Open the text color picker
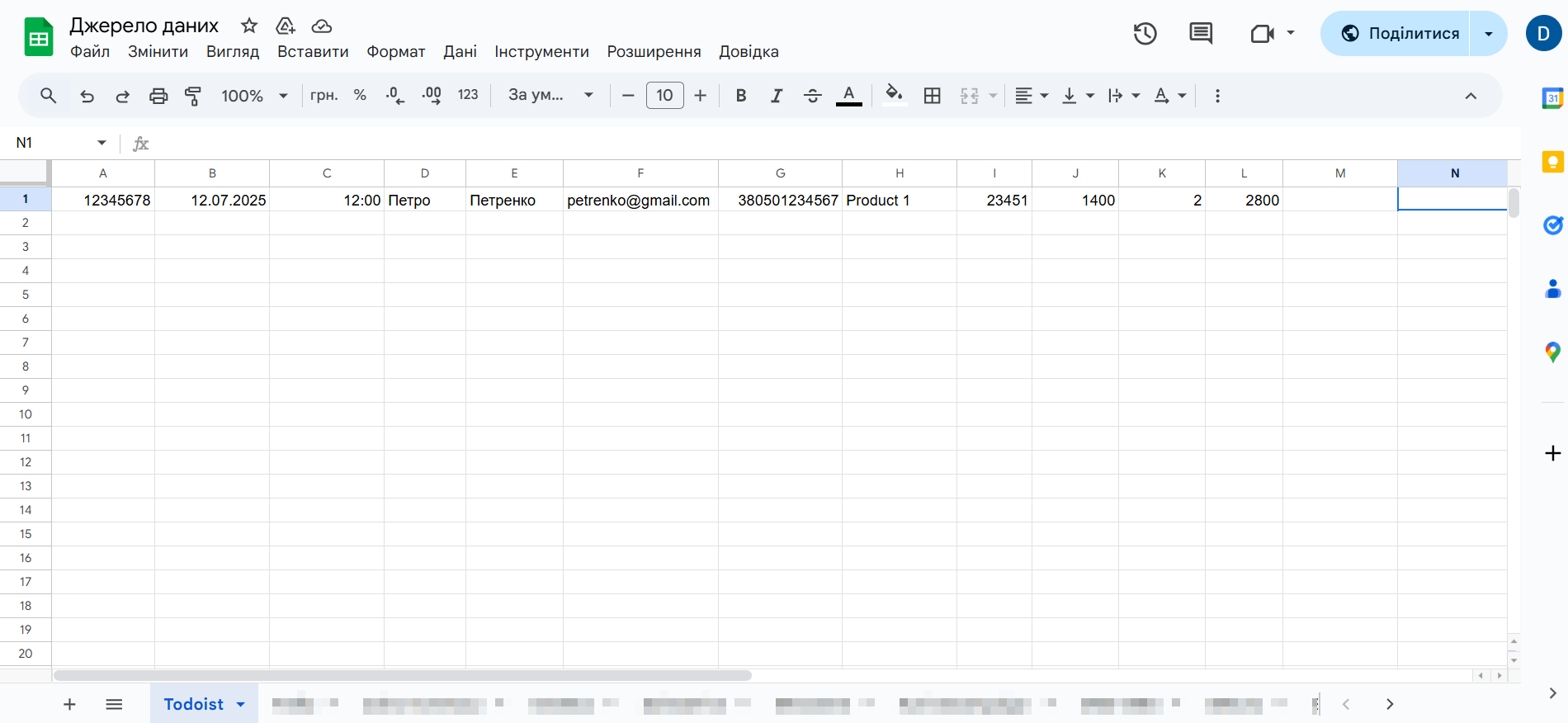 click(849, 96)
